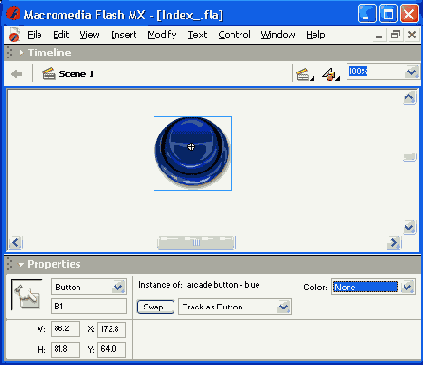Screen dimensions: 423x365
Task: Click the vertical scrollbar thumb
Action: tap(409, 157)
